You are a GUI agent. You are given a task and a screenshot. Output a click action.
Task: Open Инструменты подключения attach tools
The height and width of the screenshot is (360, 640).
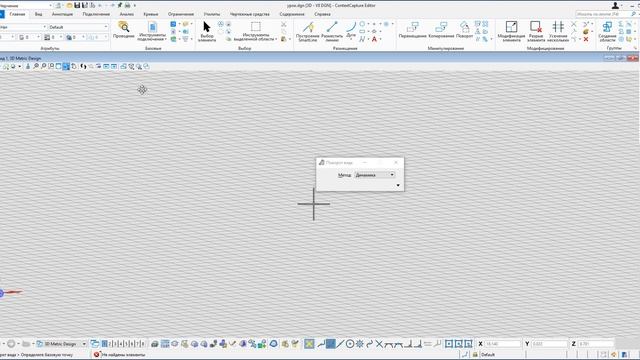pos(152,31)
